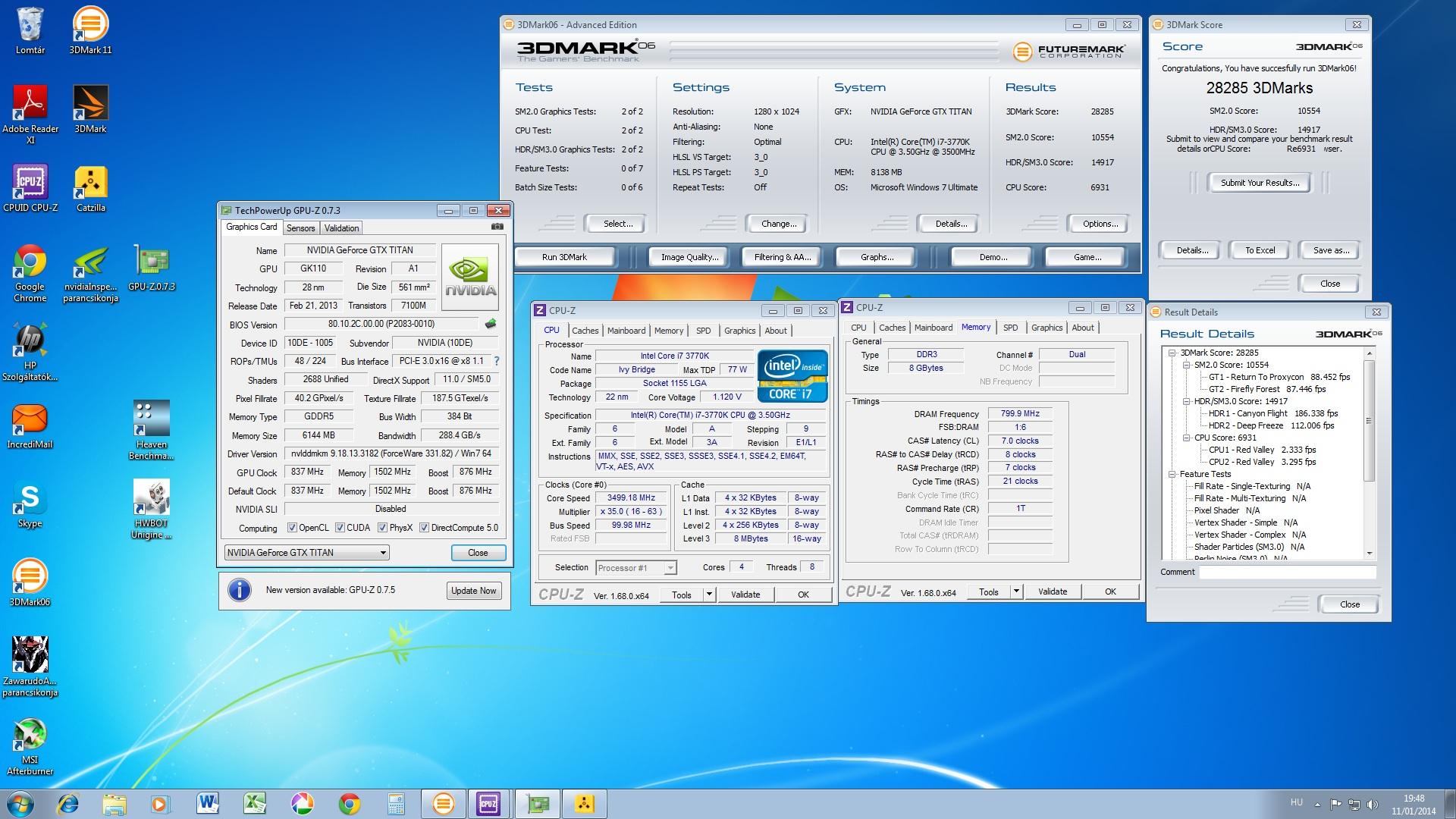
Task: Collapse the SM2.0 Score tree node
Action: 1187,365
